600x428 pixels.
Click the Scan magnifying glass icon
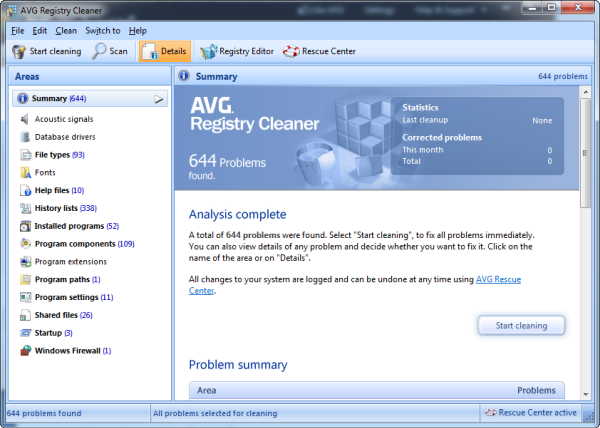pos(99,51)
